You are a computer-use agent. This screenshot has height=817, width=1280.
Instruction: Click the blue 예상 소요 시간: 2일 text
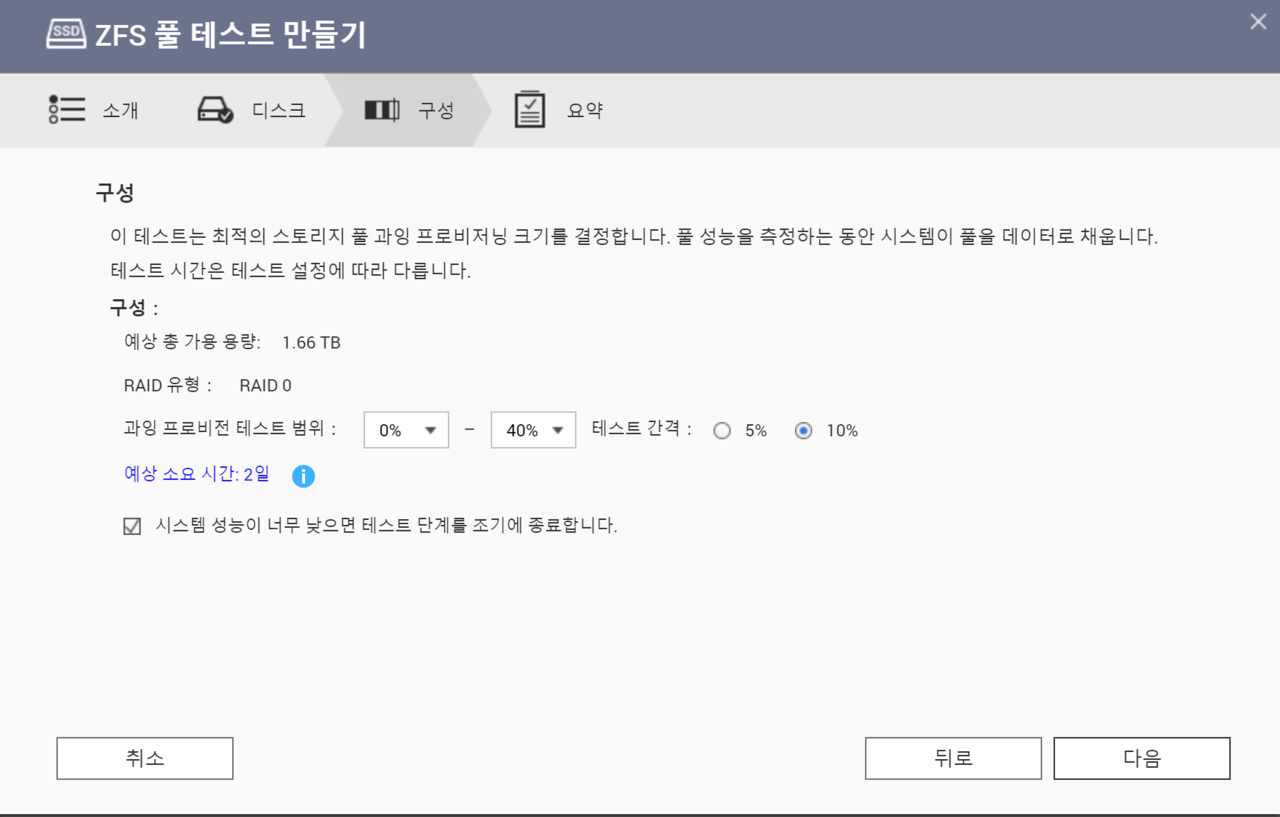coord(197,474)
